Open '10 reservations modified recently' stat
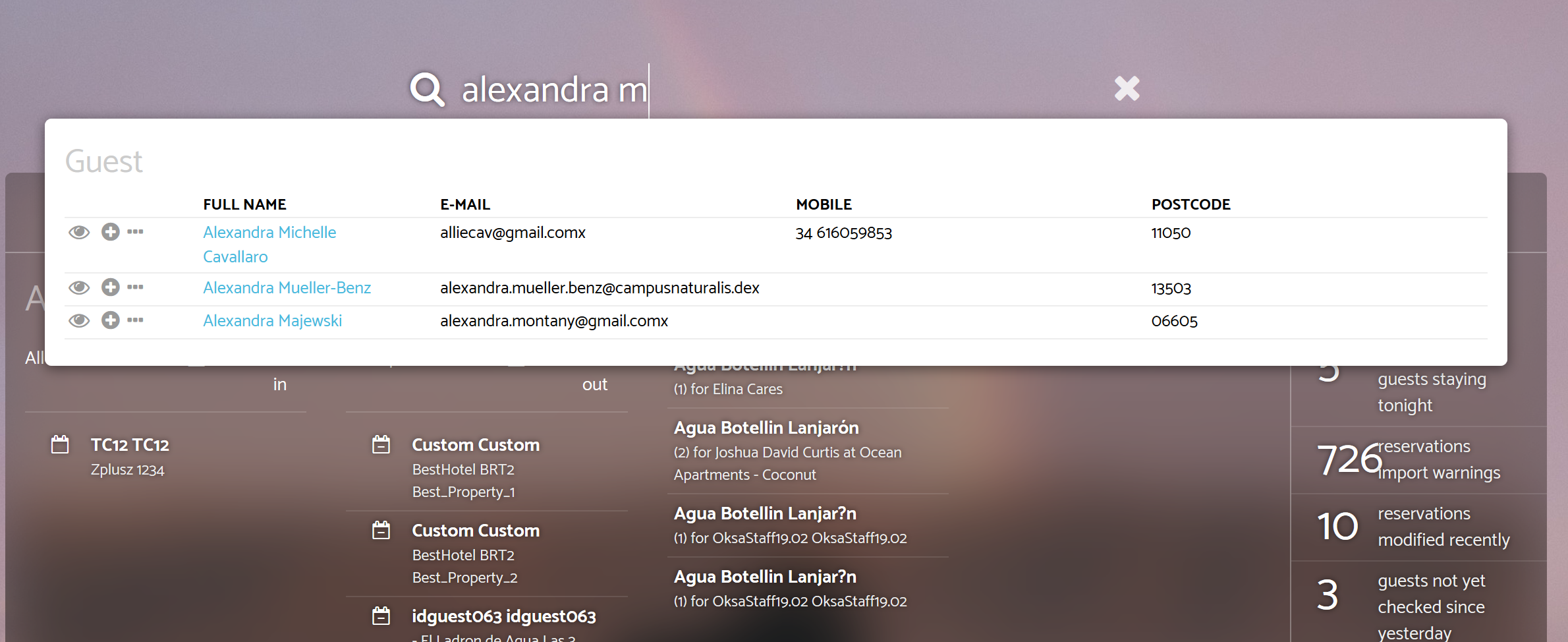The height and width of the screenshot is (642, 1568). coord(1418,527)
